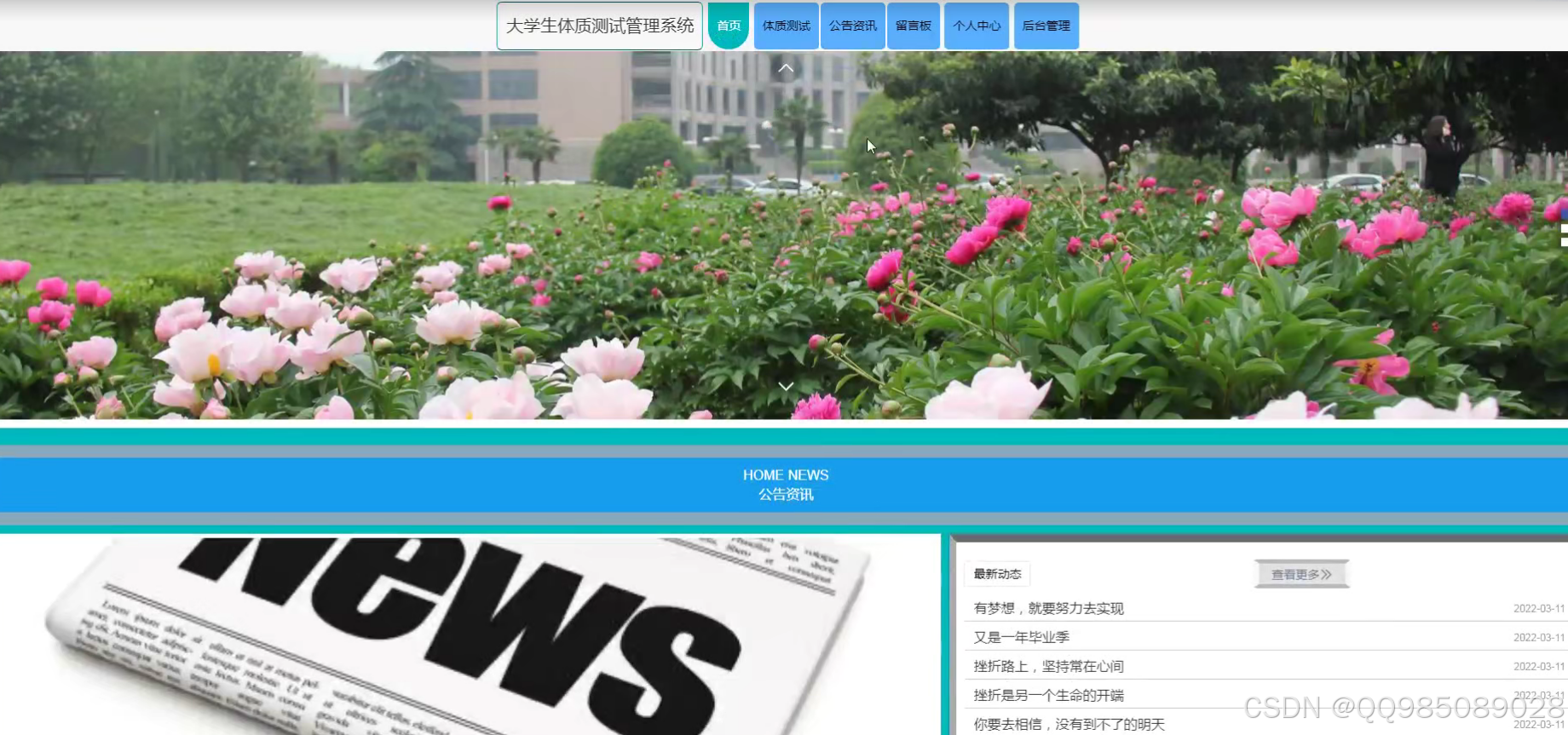This screenshot has width=1568, height=735.
Task: Open the 体质测试 menu item
Action: pos(786,26)
